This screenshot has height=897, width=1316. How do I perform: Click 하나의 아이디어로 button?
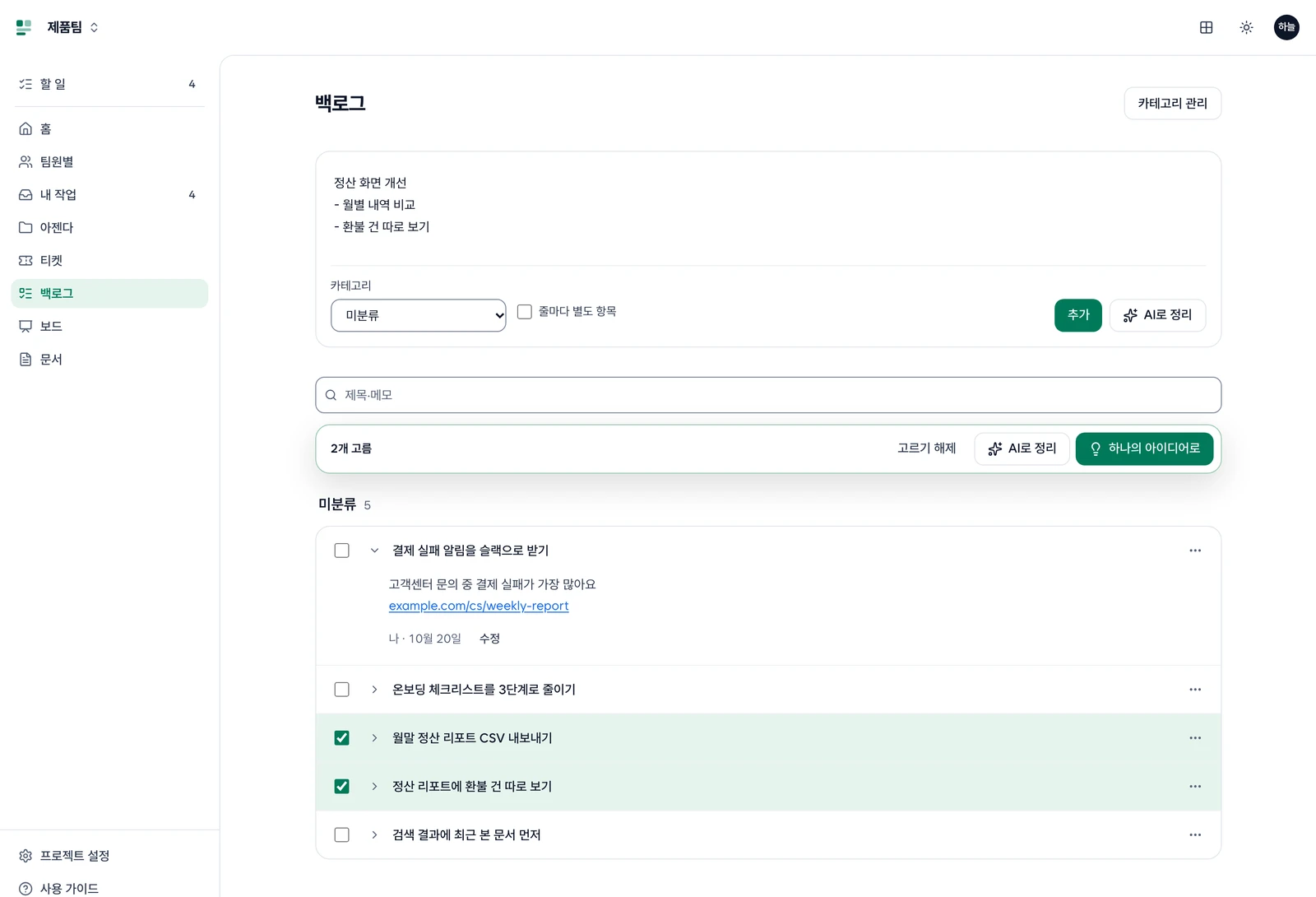(x=1144, y=448)
